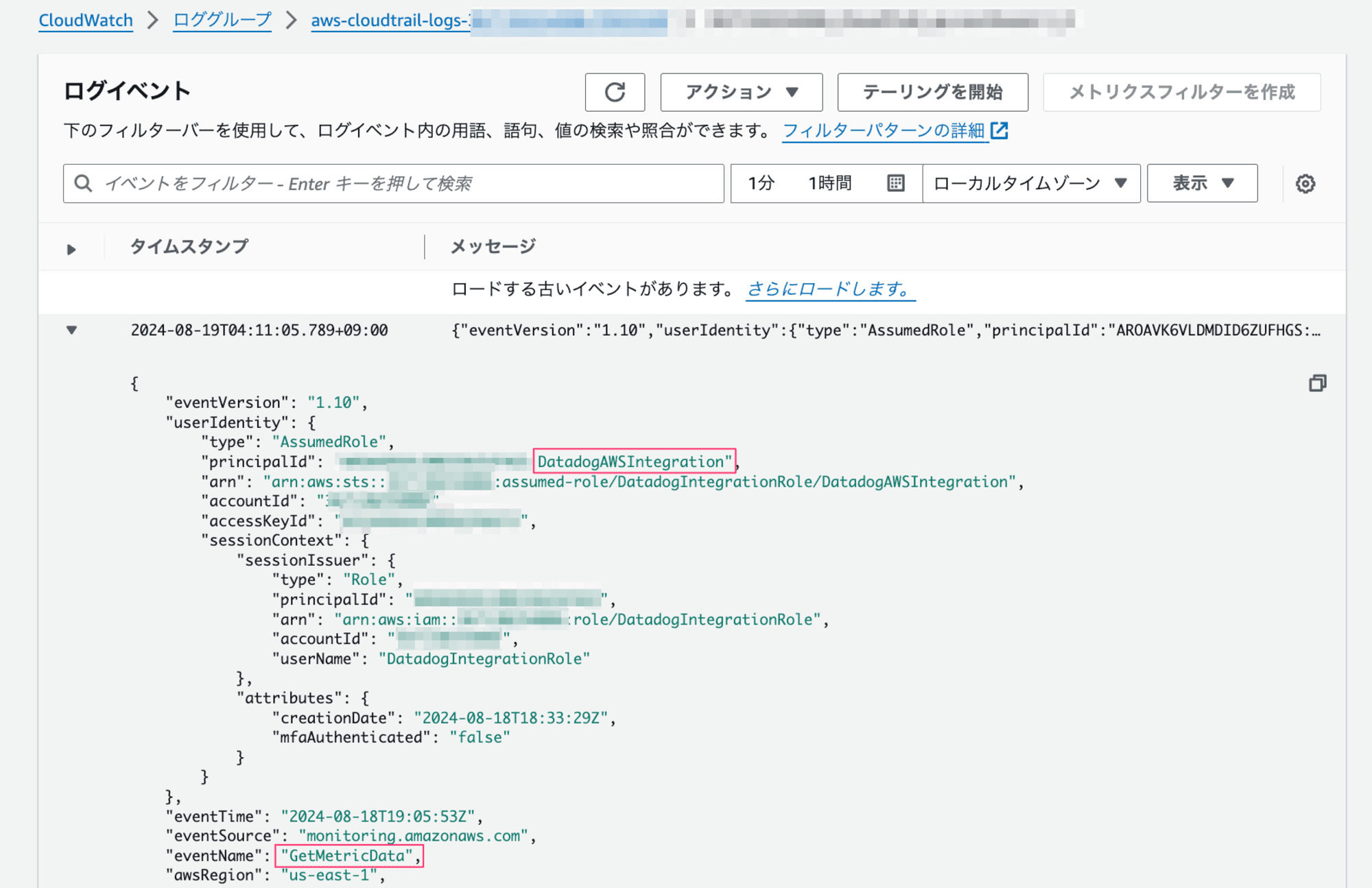Expand all rows via header triangle

[71, 249]
